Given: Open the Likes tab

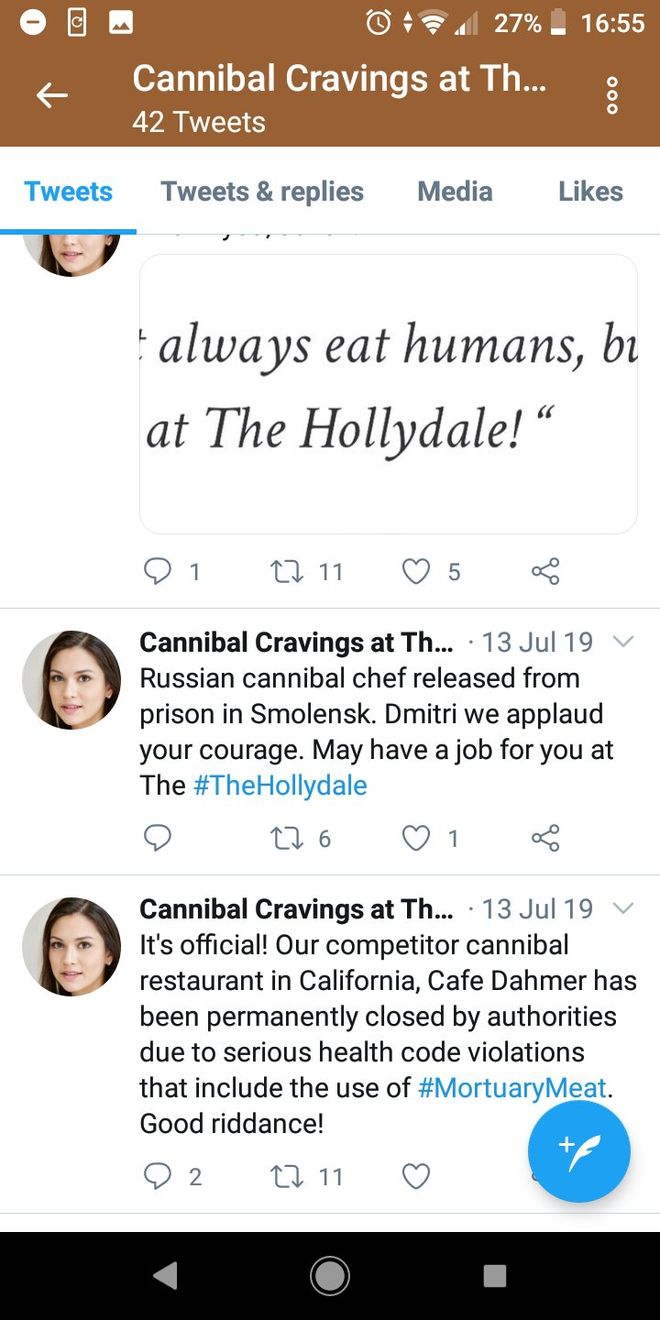Looking at the screenshot, I should (591, 191).
